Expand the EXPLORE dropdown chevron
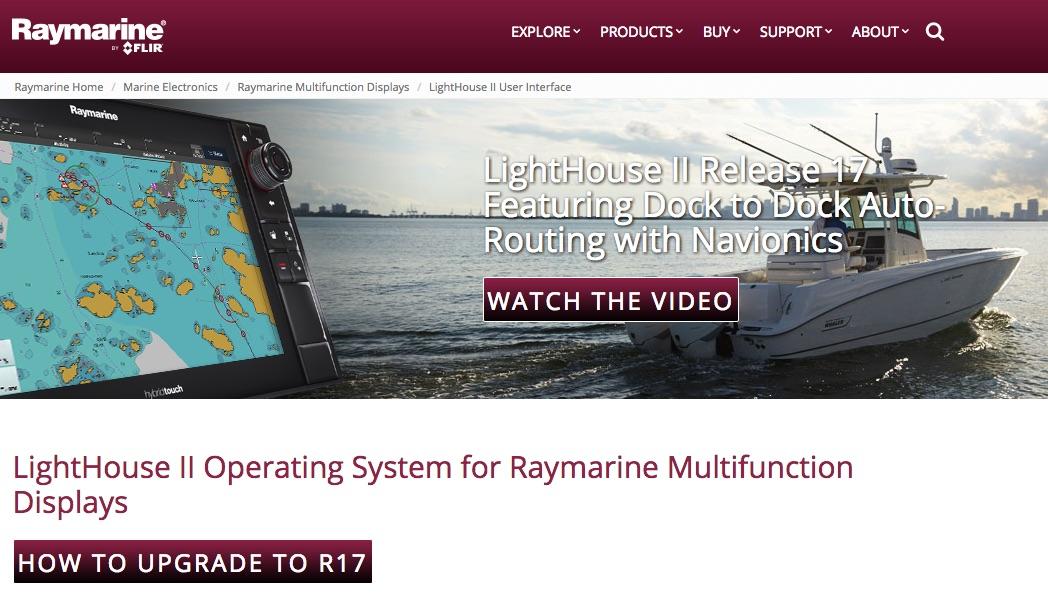The width and height of the screenshot is (1048, 608). tap(577, 31)
